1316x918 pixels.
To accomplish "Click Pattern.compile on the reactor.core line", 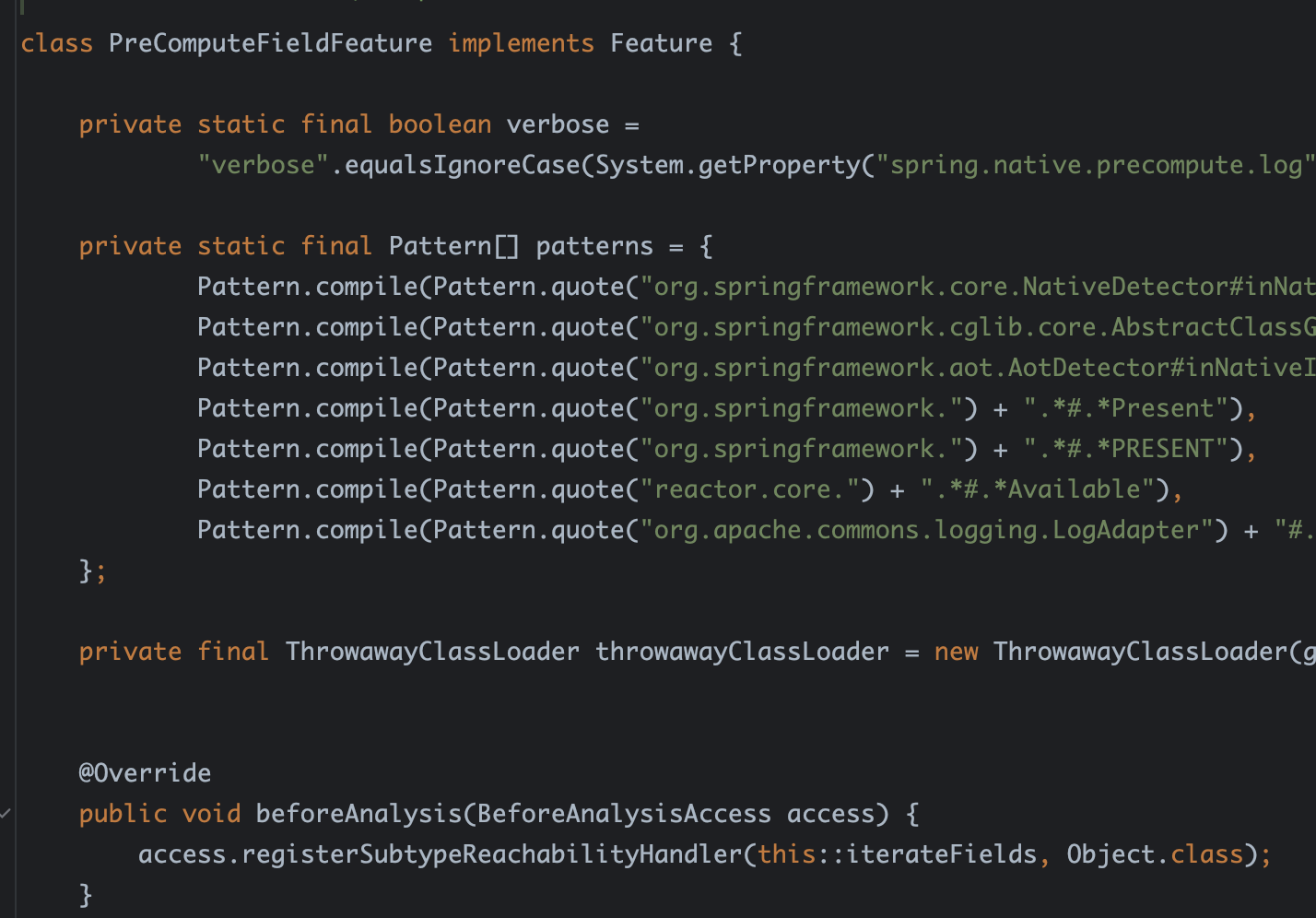I will point(308,489).
